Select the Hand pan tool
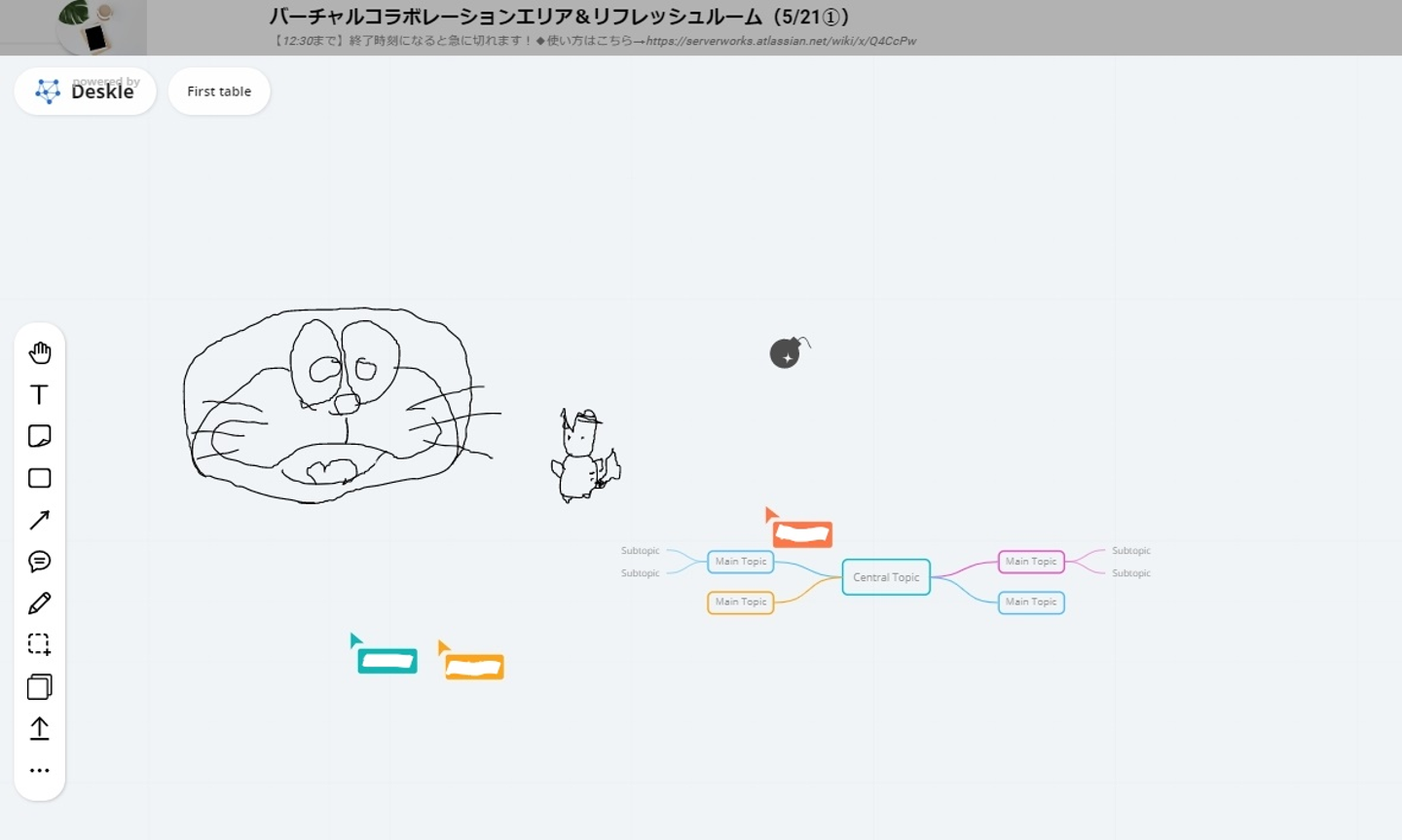Screen dimensions: 1402x840 pyautogui.click(x=40, y=352)
